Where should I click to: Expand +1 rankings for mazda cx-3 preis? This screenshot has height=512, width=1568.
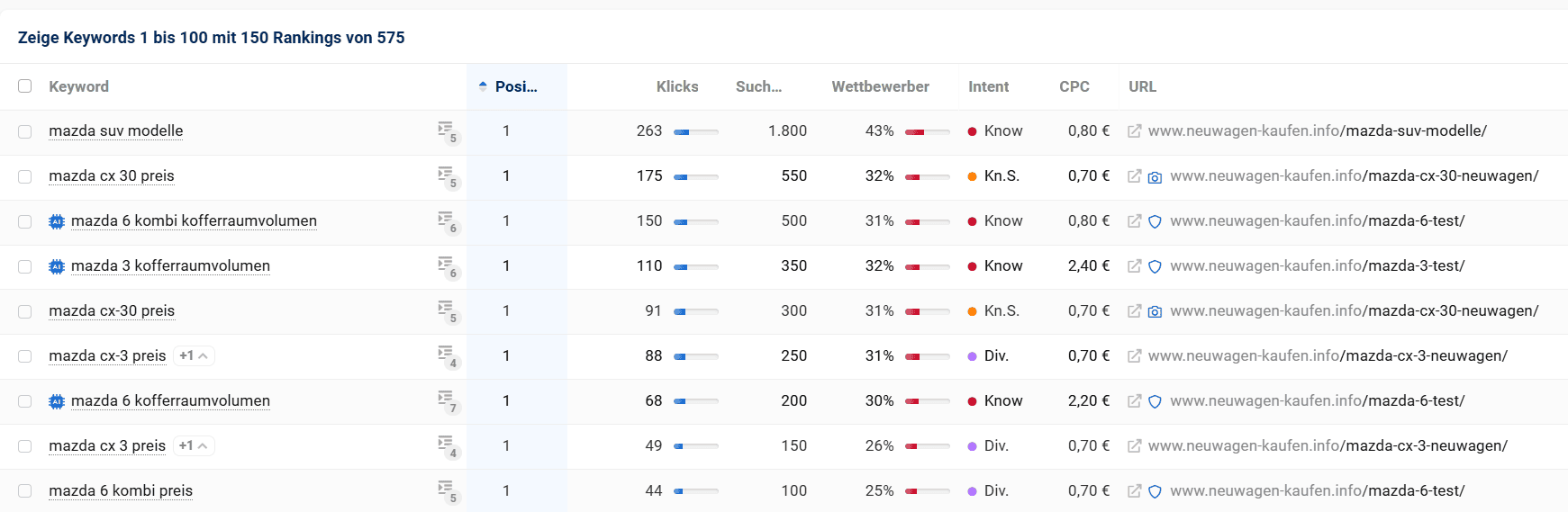194,356
